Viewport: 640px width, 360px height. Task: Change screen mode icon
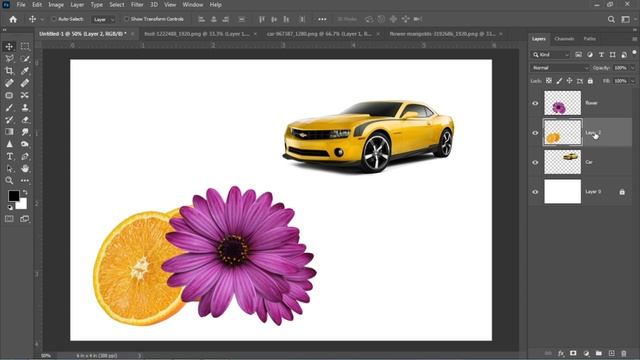(x=25, y=219)
